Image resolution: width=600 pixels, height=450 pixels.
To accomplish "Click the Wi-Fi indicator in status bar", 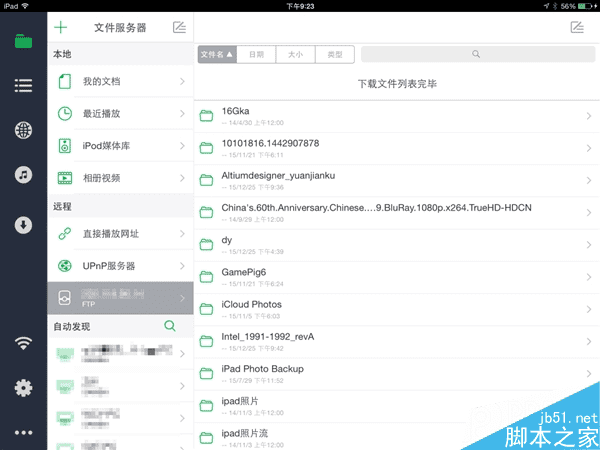I will tap(25, 6).
